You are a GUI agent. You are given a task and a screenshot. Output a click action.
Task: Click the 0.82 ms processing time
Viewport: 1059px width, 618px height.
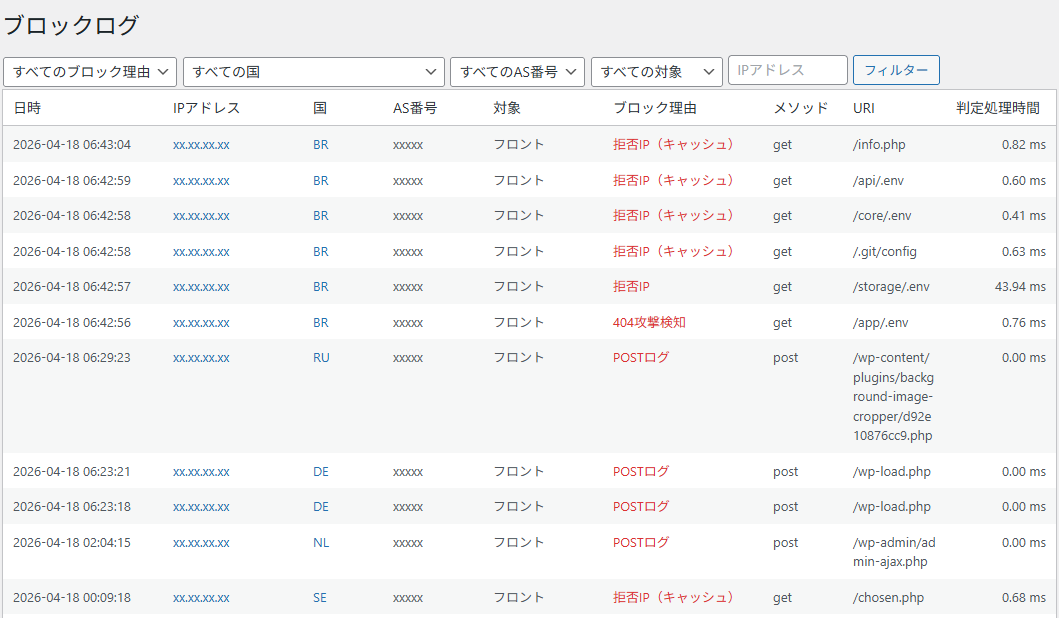1024,145
